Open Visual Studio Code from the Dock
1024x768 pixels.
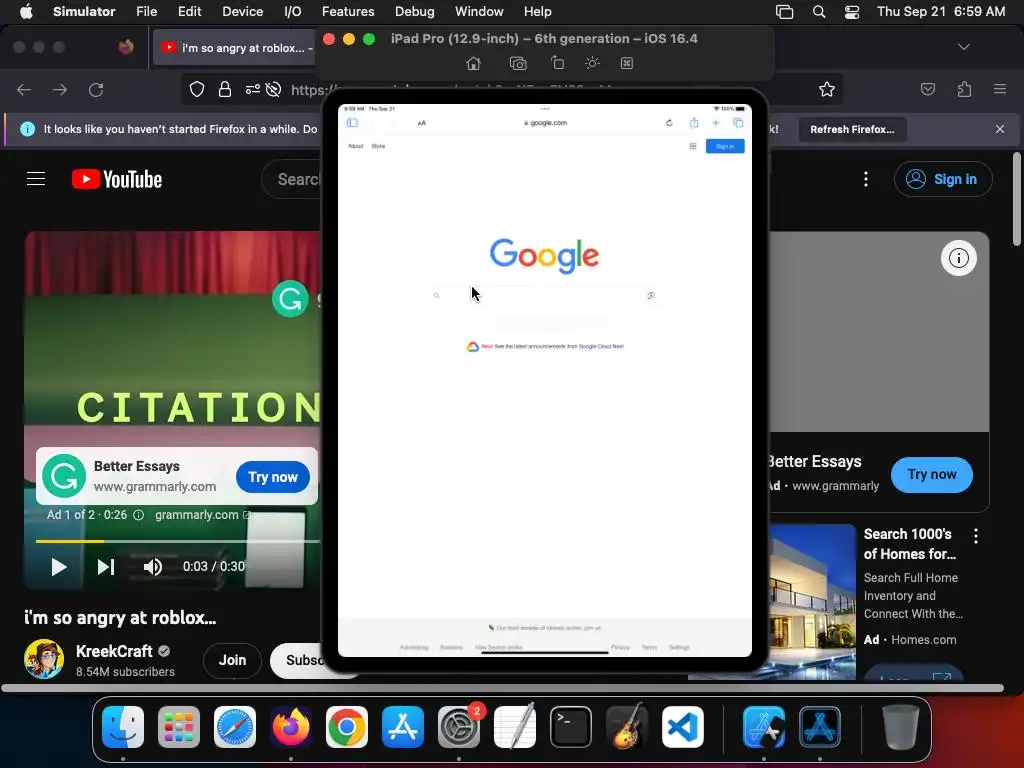tap(682, 727)
